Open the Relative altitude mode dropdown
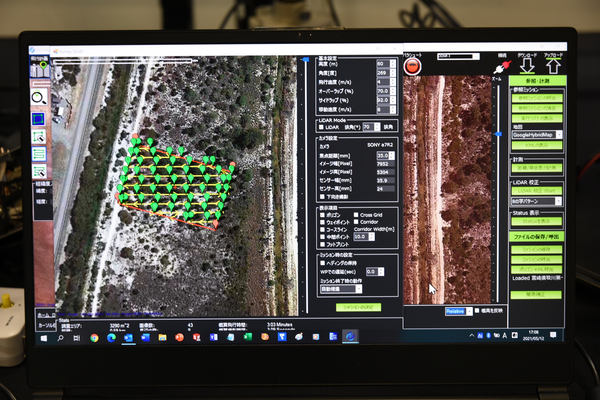The width and height of the screenshot is (600, 400). coord(459,311)
